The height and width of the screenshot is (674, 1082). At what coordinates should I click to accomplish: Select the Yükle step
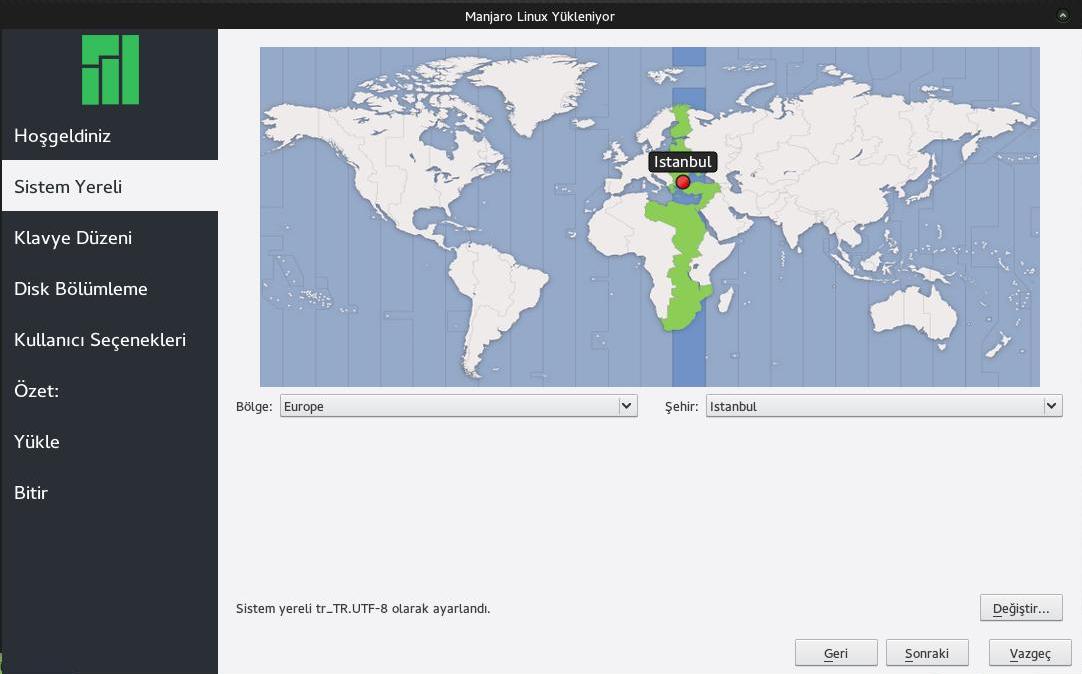(x=110, y=442)
